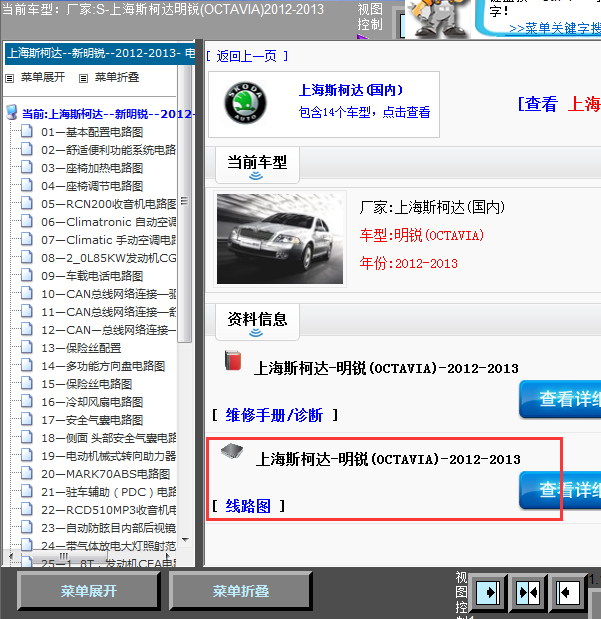
Task: Open 10—CAN总线网络连接 entry
Action: 109,294
